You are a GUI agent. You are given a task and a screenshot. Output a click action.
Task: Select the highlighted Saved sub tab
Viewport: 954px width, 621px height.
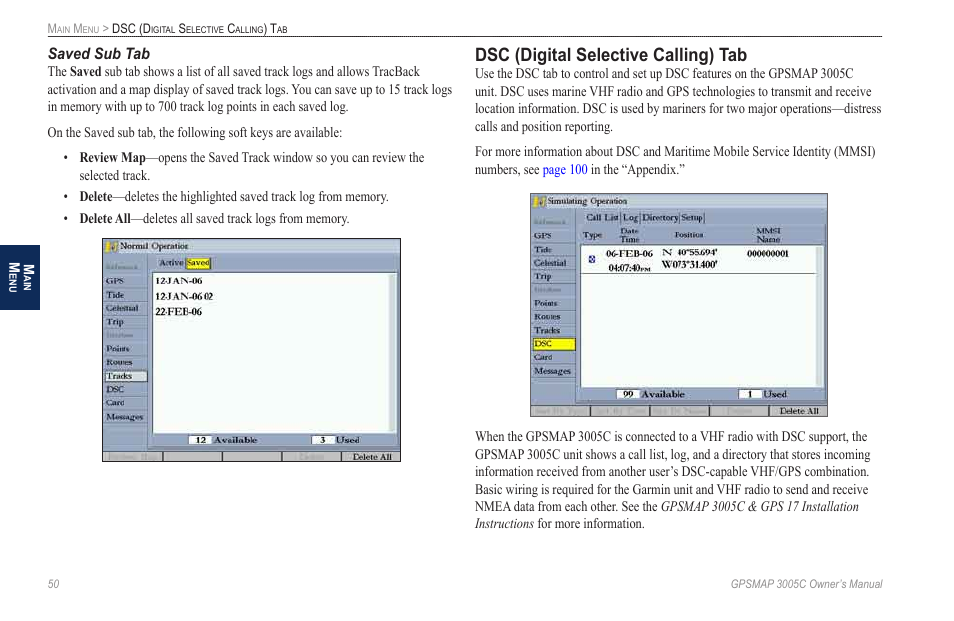pyautogui.click(x=198, y=263)
